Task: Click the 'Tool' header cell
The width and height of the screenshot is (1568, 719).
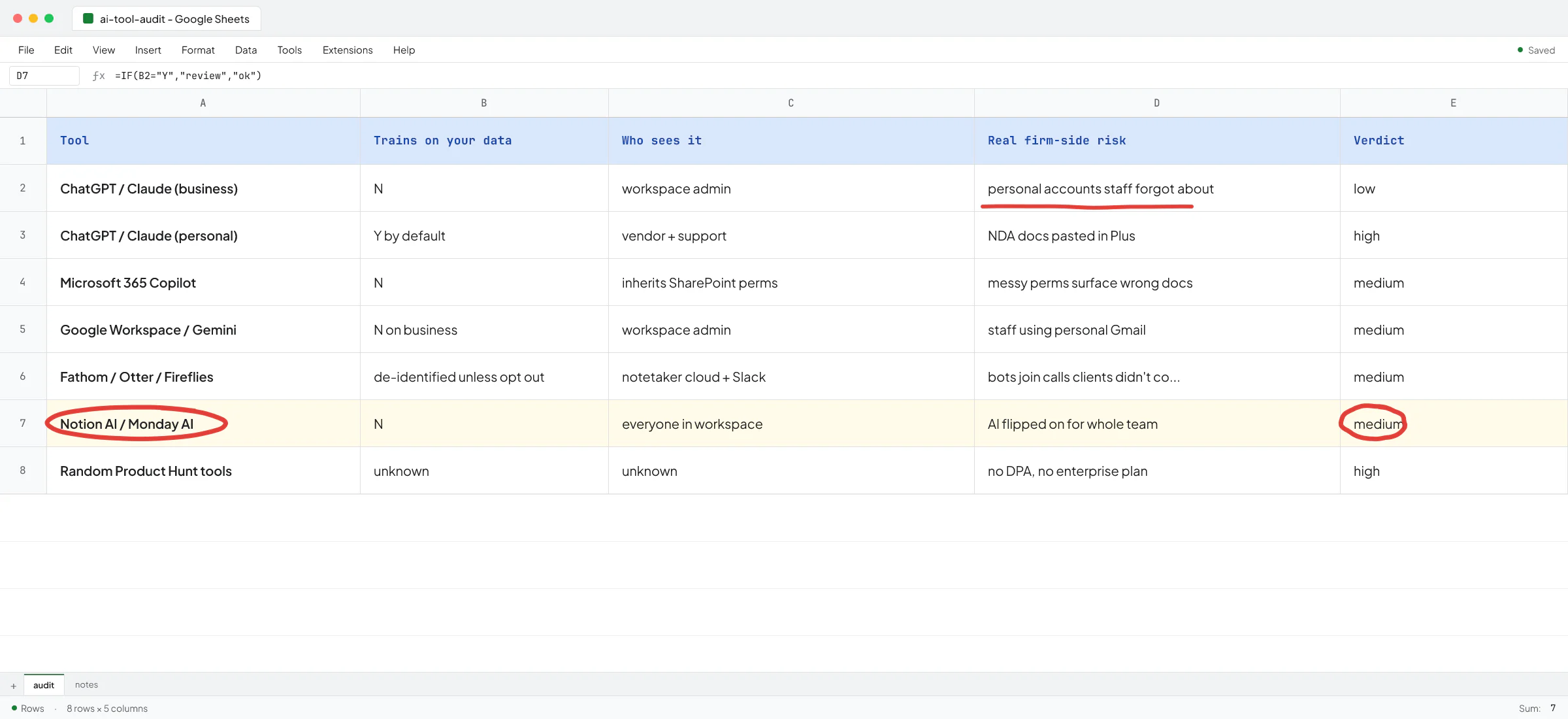Action: 203,141
